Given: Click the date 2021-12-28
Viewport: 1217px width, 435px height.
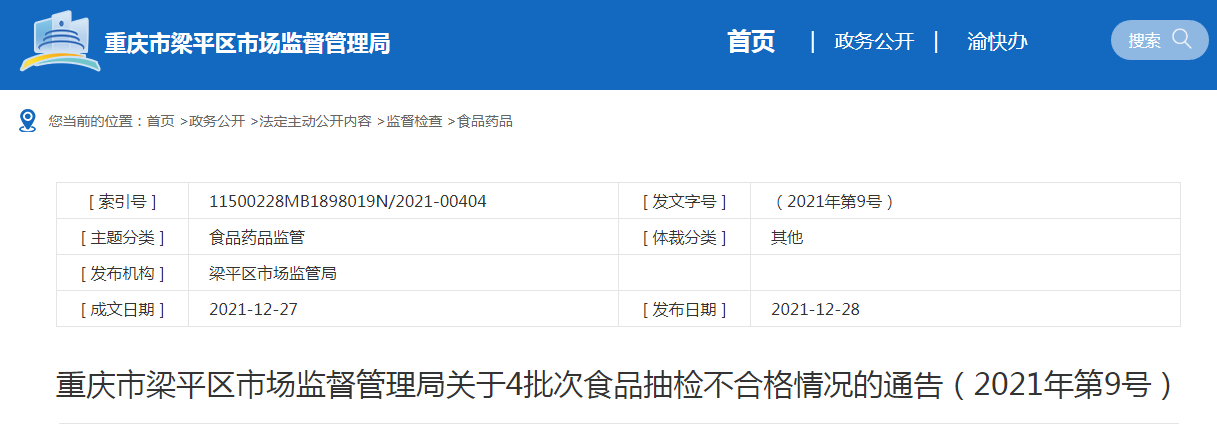Looking at the screenshot, I should point(815,309).
